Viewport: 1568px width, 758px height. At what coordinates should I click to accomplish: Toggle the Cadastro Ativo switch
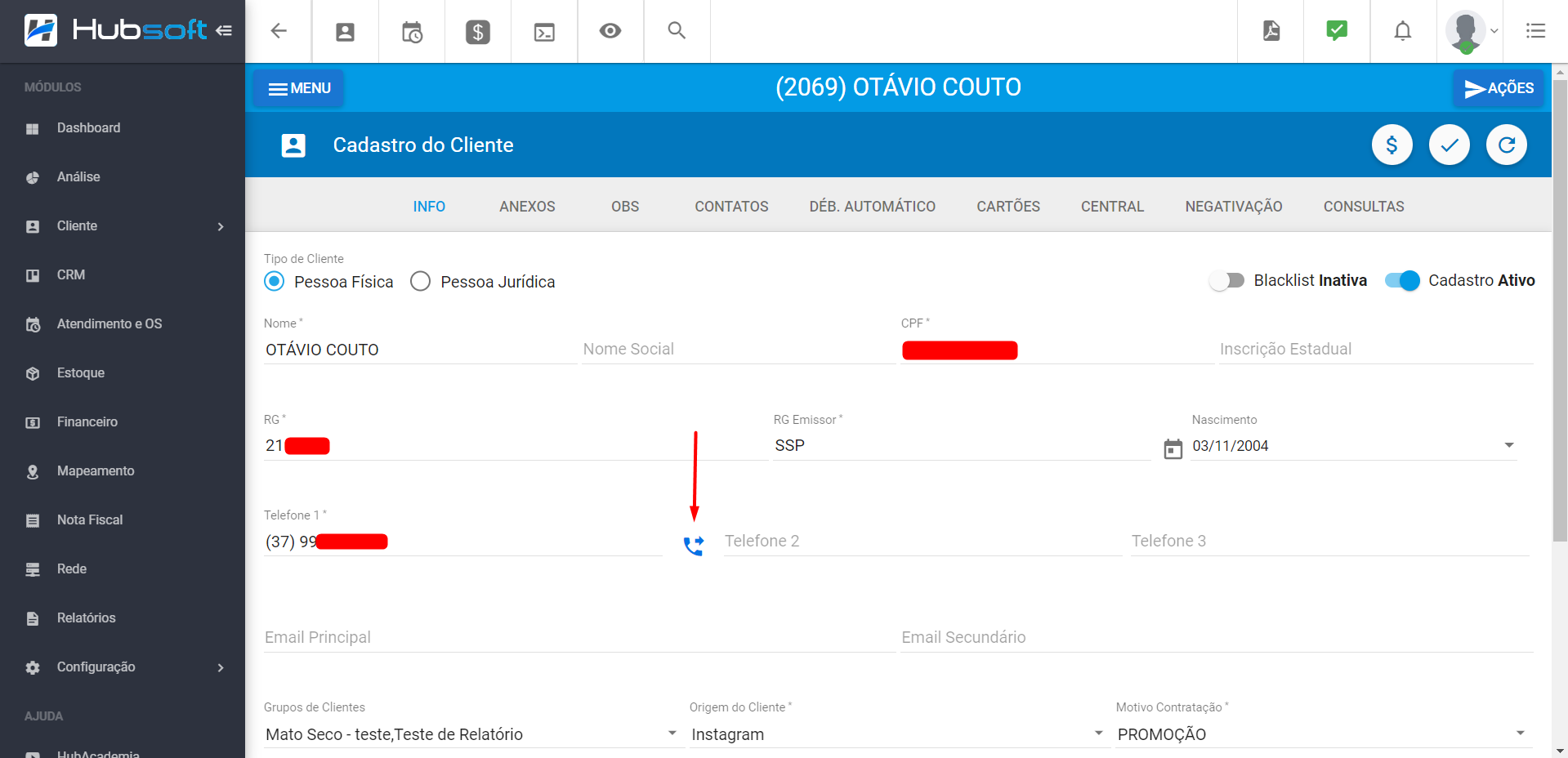coord(1402,281)
